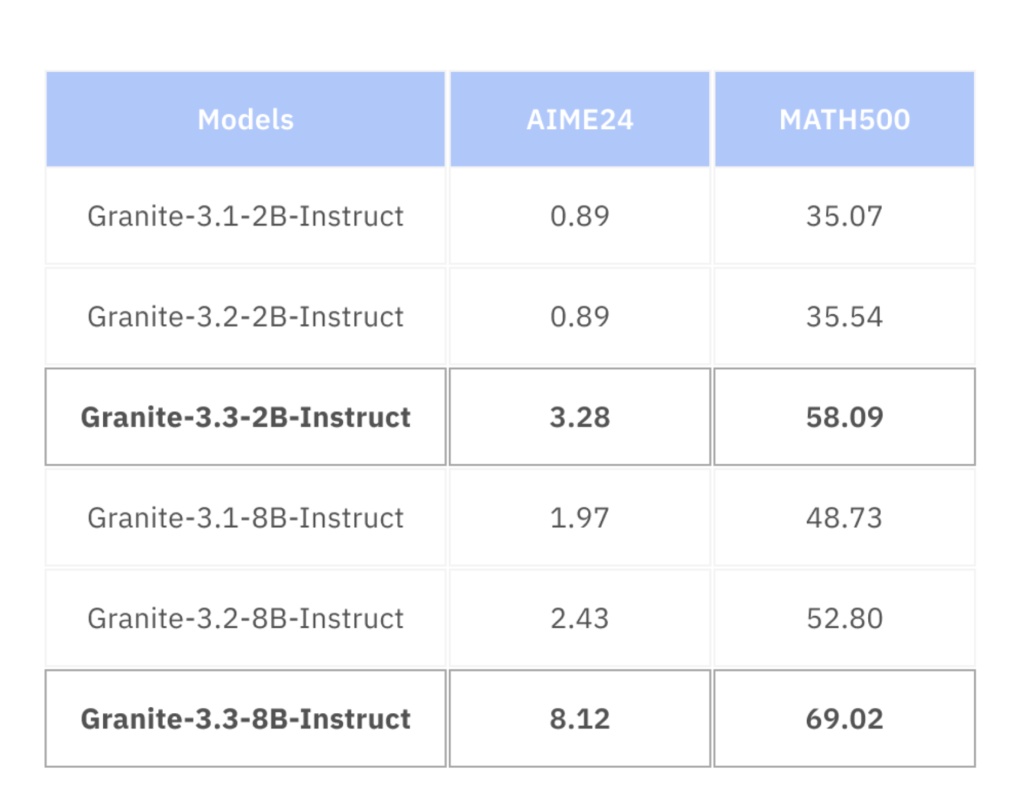
Task: Select the Granite-3.2-2B-Instruct model name cell
Action: click(245, 317)
